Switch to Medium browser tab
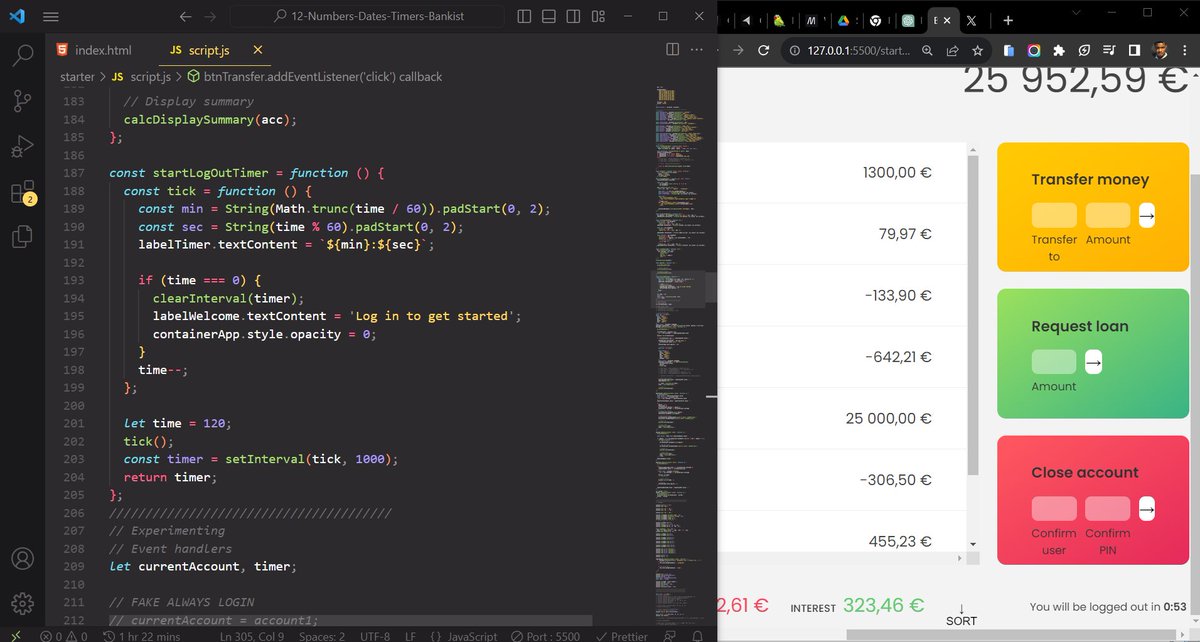Screen dimensions: 1200x642 click(x=811, y=20)
